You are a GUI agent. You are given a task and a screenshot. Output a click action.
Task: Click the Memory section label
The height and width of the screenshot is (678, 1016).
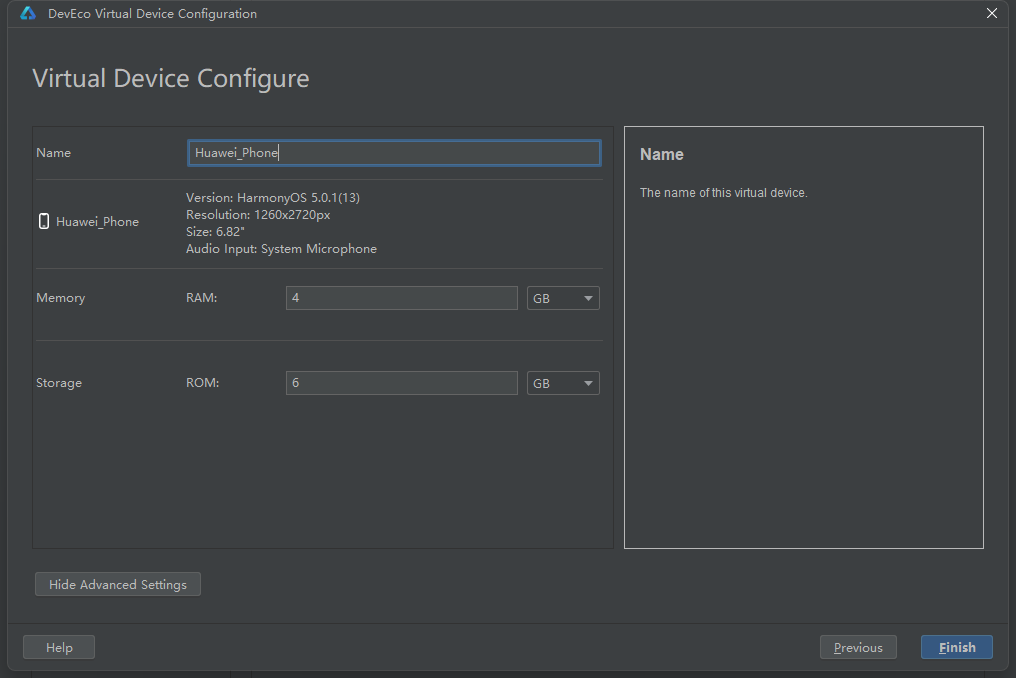coord(60,298)
